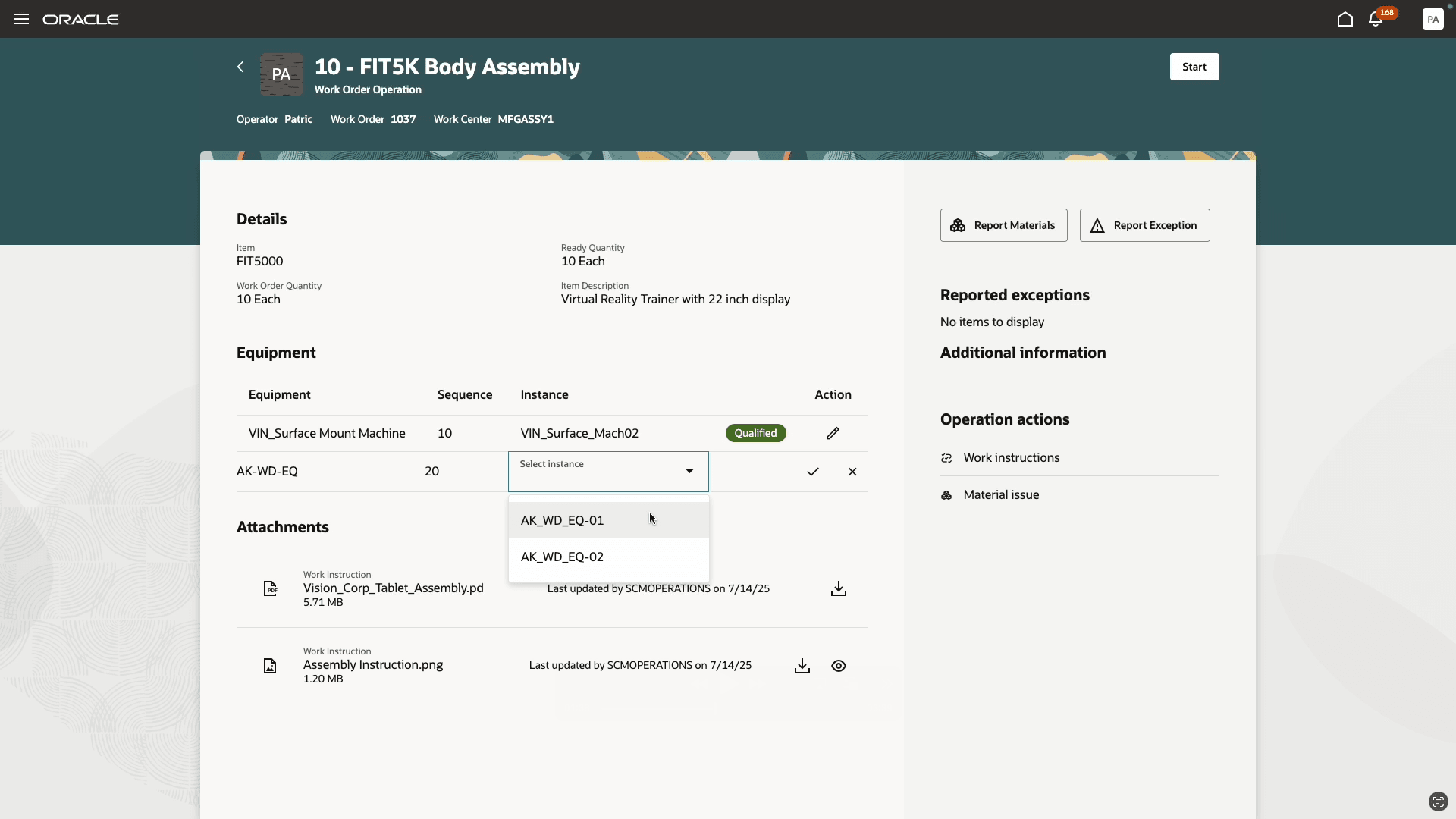Confirm instance selection with the checkmark

tap(813, 472)
